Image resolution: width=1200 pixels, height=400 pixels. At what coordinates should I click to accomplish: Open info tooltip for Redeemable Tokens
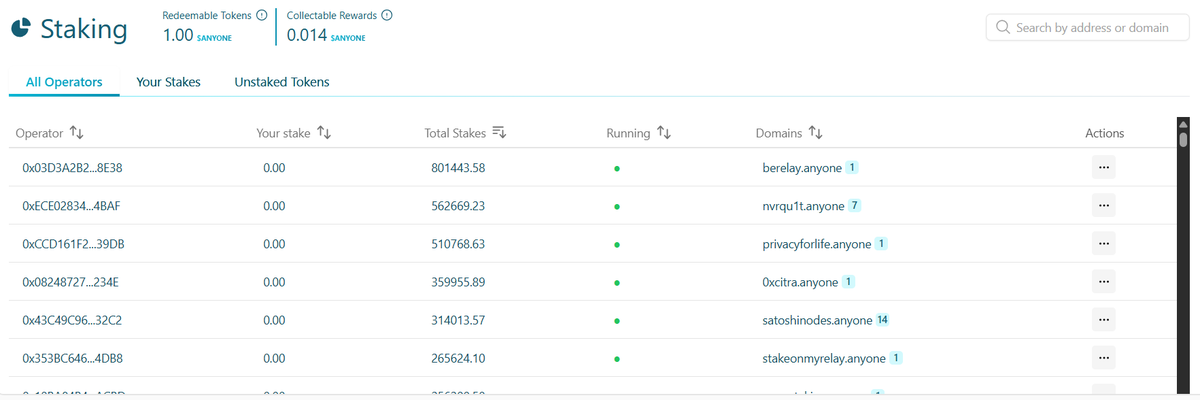tap(261, 15)
